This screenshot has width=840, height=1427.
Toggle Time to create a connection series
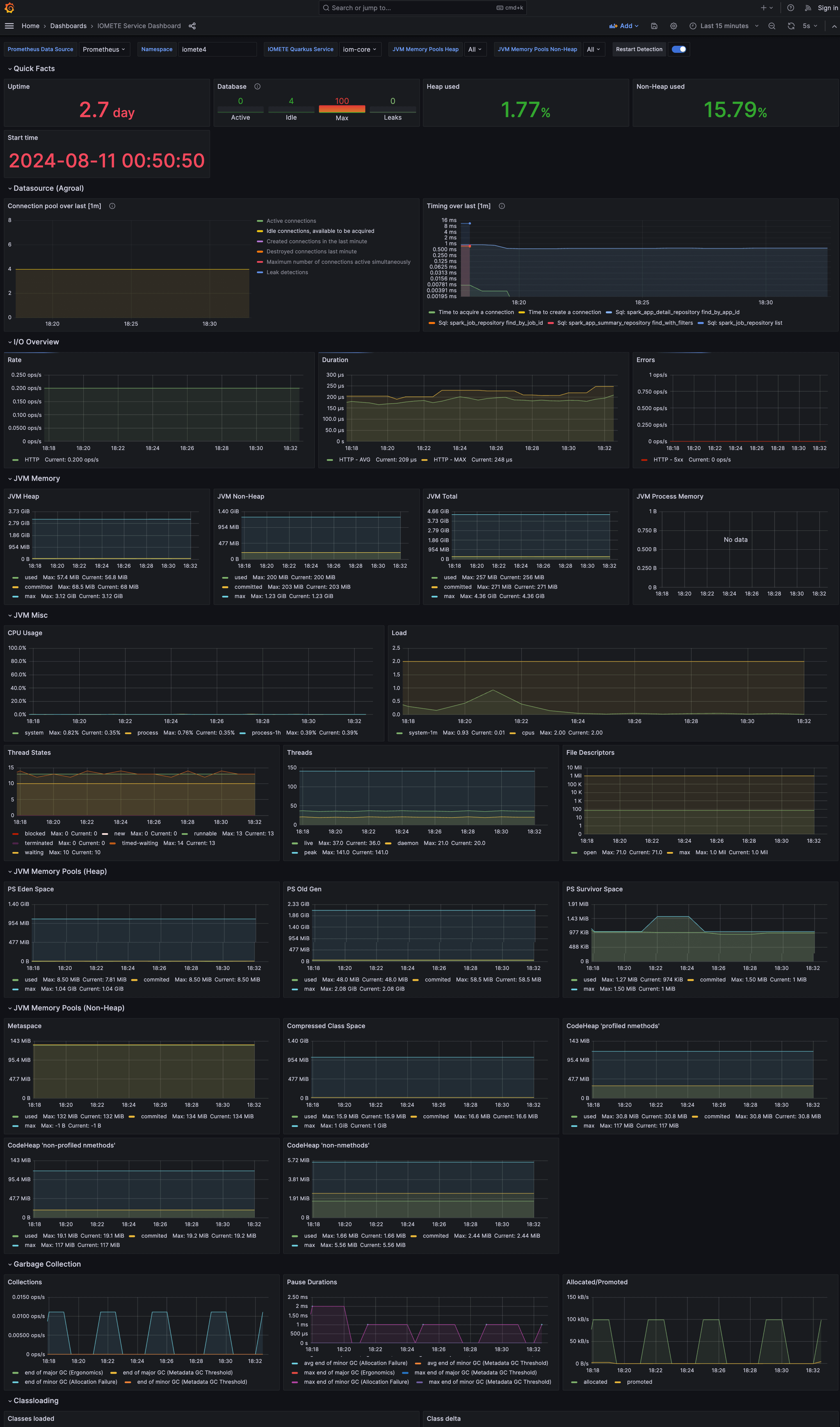564,312
